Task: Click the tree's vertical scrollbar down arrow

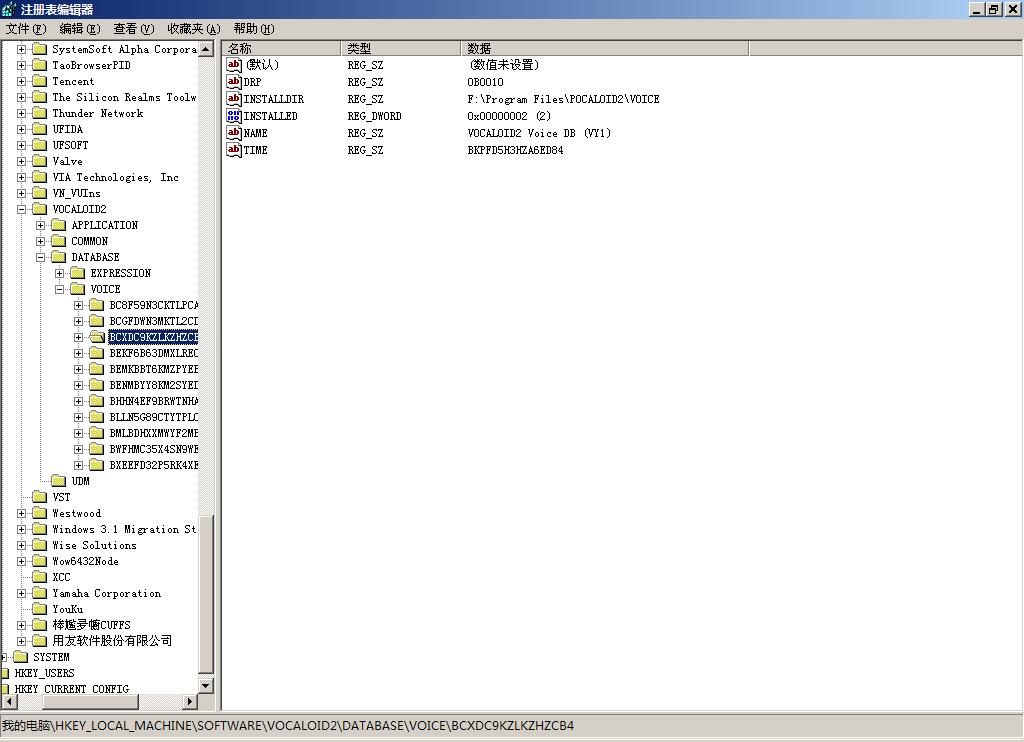Action: [x=206, y=685]
